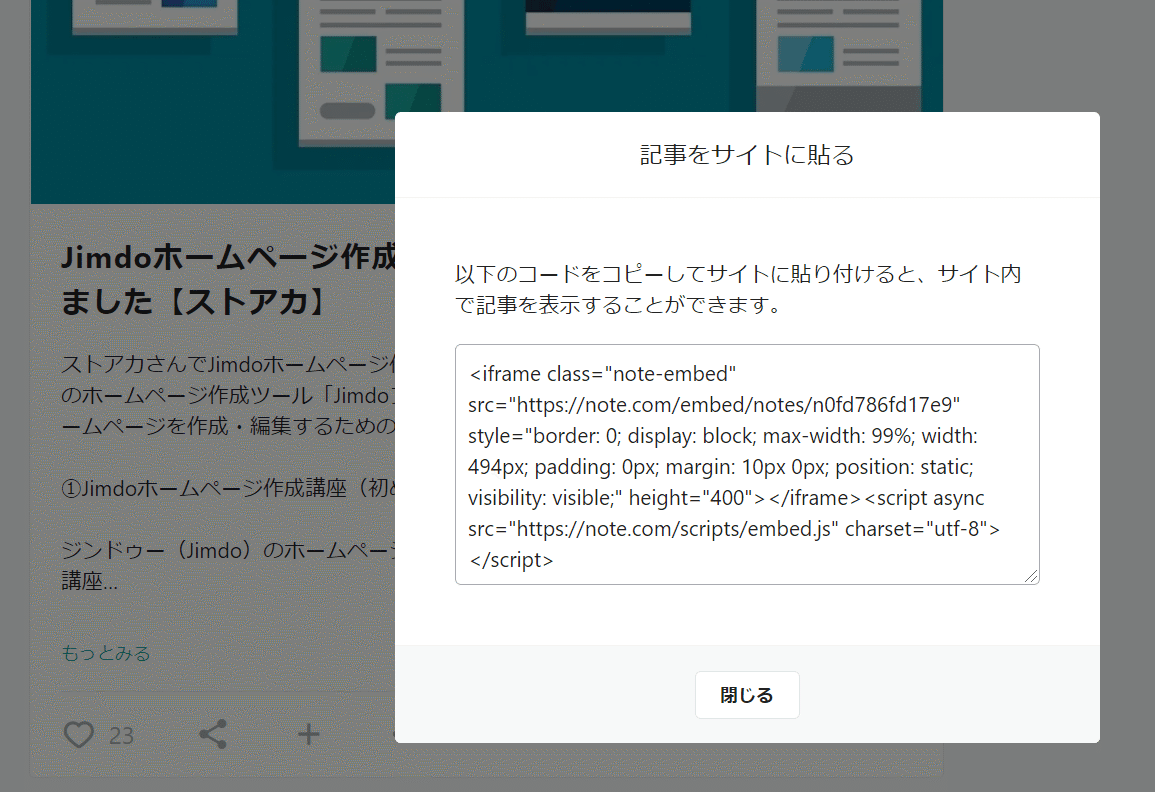Click the instruction text 以下のコードをコピーして
The width and height of the screenshot is (1155, 792).
[x=738, y=289]
